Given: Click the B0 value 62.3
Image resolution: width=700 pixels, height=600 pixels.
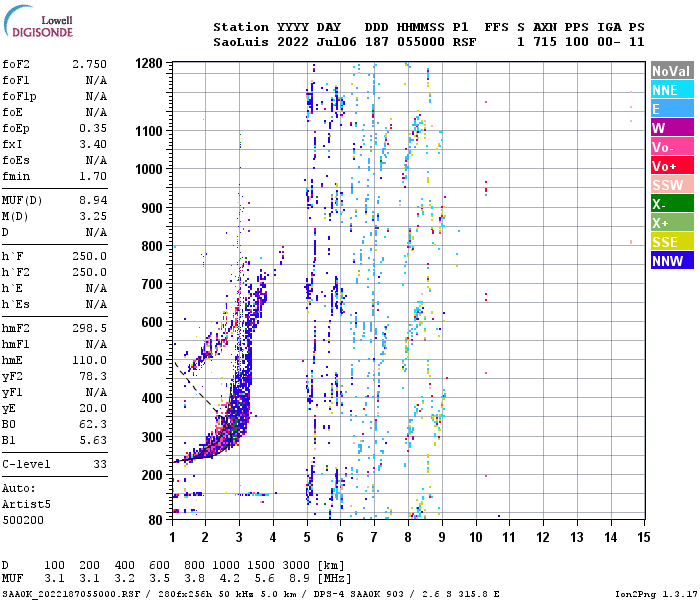Looking at the screenshot, I should 93,424.
